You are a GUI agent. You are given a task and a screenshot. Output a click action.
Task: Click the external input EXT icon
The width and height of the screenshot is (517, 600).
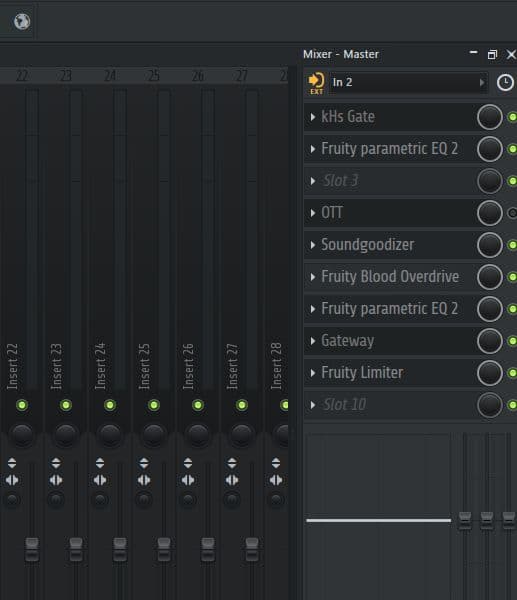[x=316, y=83]
